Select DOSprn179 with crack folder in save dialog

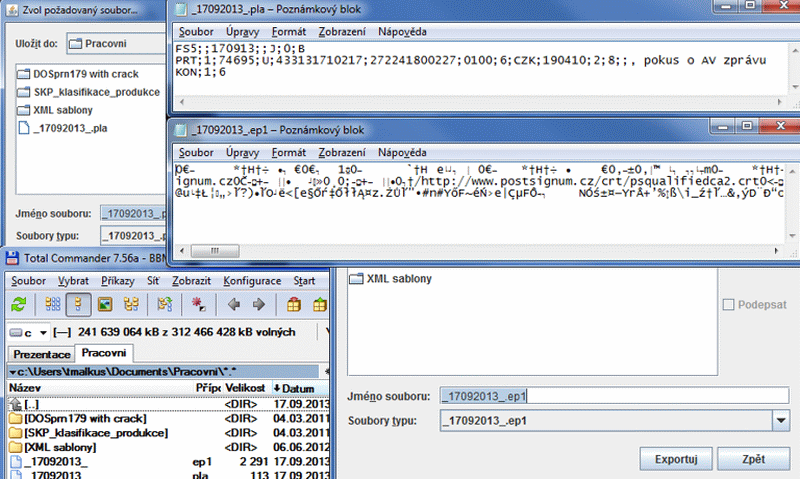pos(78,74)
